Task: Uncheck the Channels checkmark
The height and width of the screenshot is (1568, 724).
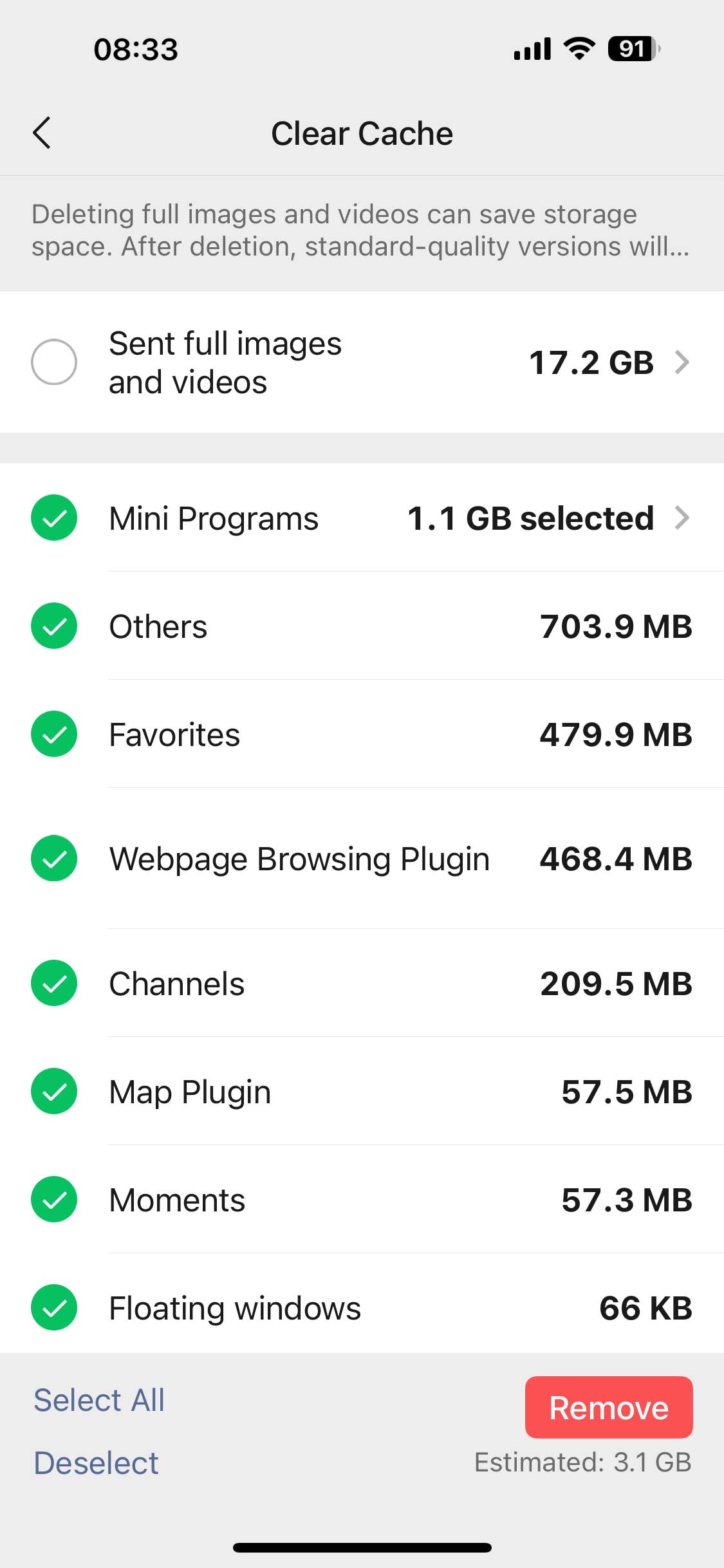Action: 54,983
